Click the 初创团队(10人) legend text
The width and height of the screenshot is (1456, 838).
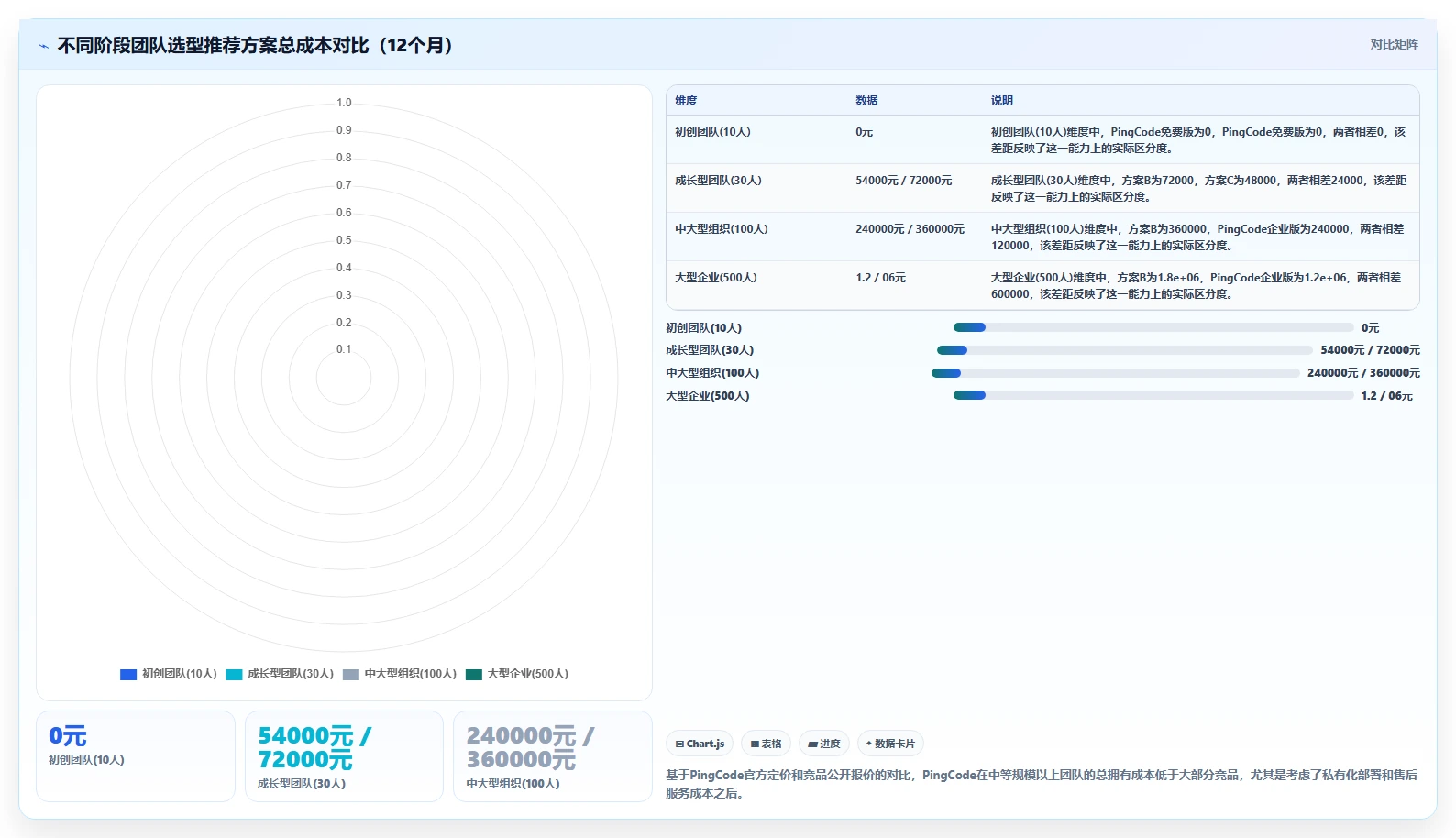click(180, 674)
